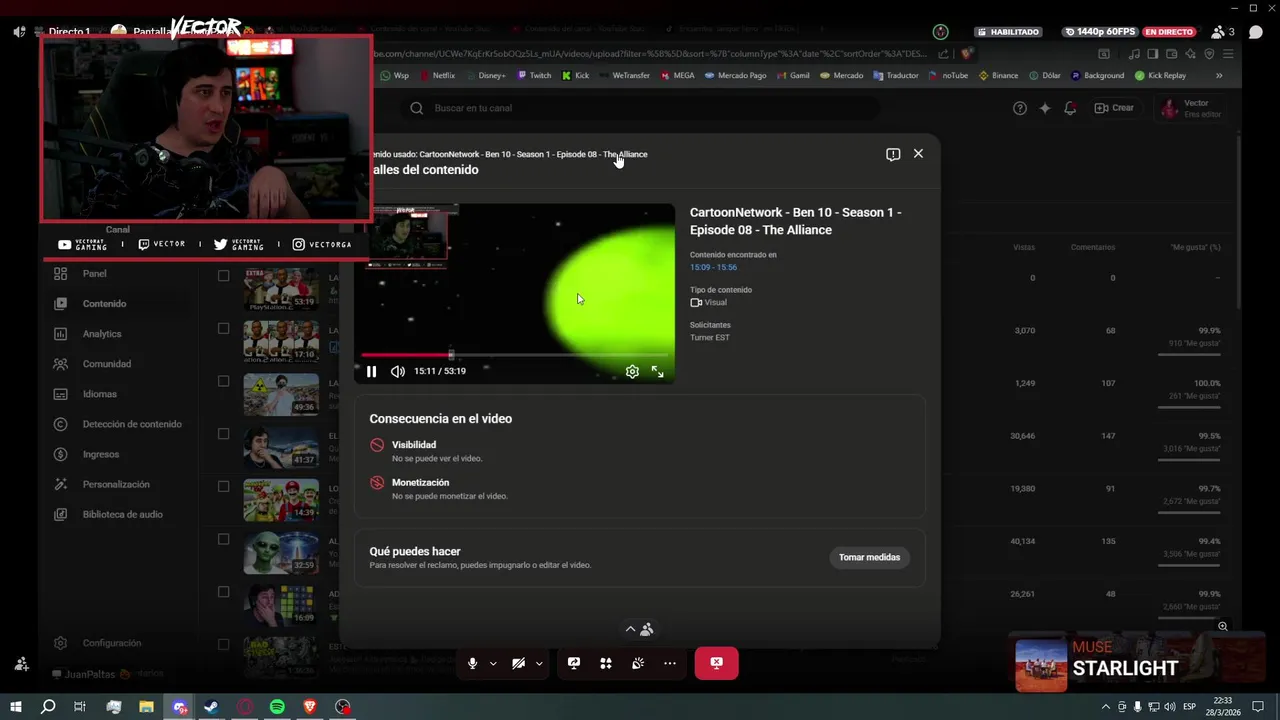Tick checkbox for the 17:10 video
This screenshot has width=1280, height=720.
pyautogui.click(x=223, y=328)
